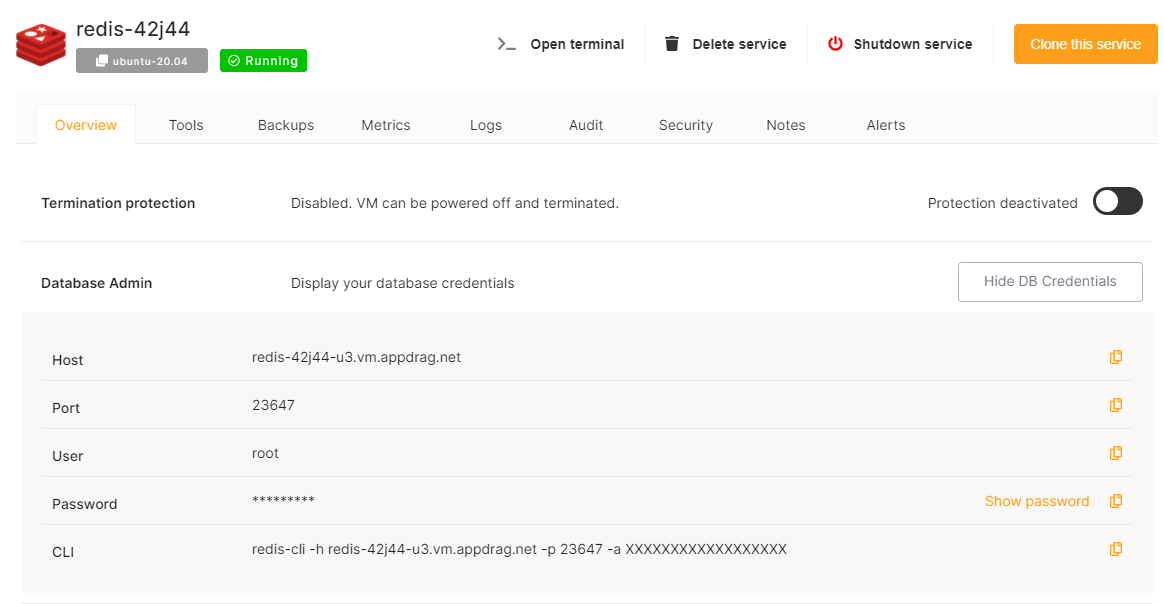Open the Metrics tab

[386, 125]
